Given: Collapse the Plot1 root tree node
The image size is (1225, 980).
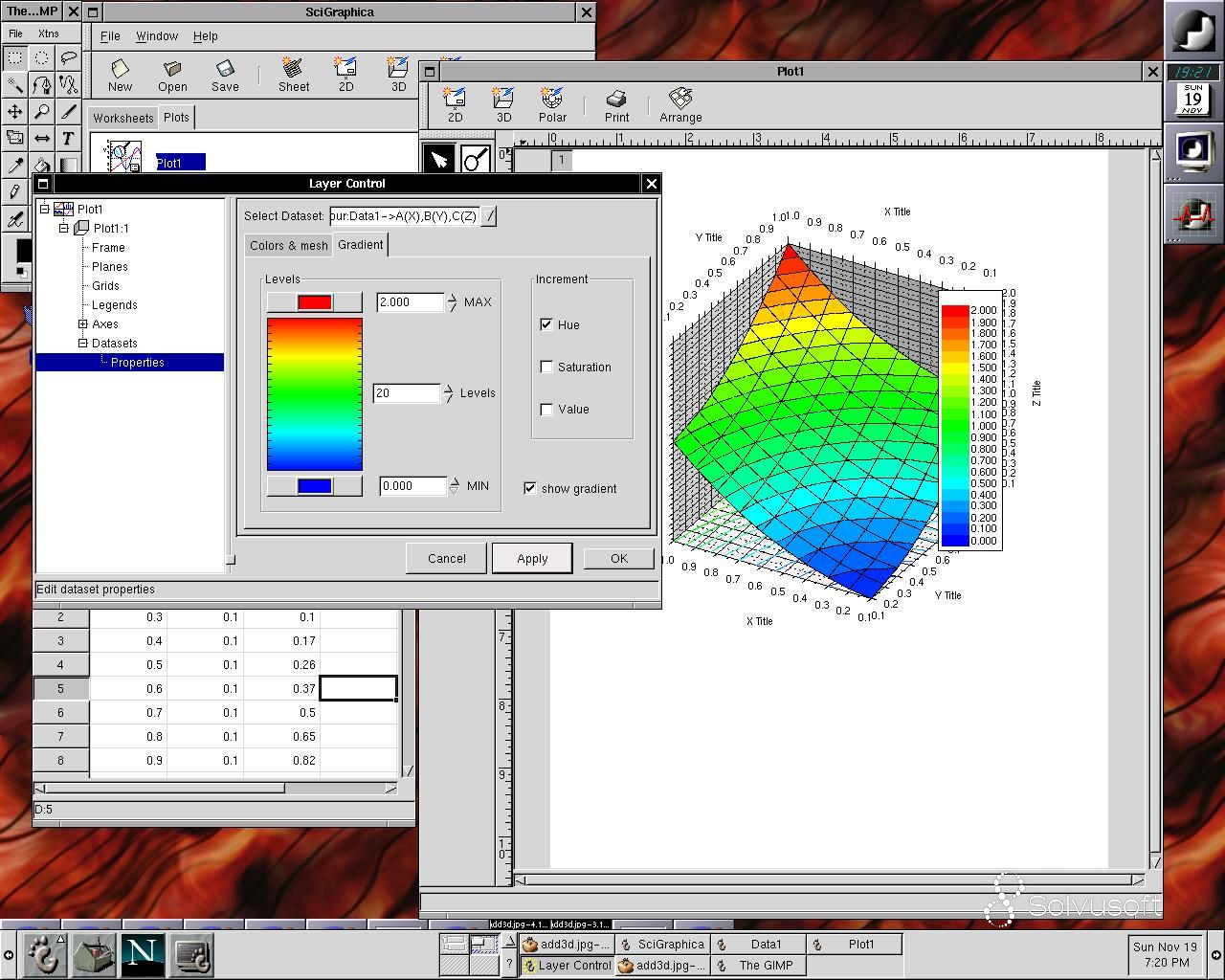Looking at the screenshot, I should [44, 209].
